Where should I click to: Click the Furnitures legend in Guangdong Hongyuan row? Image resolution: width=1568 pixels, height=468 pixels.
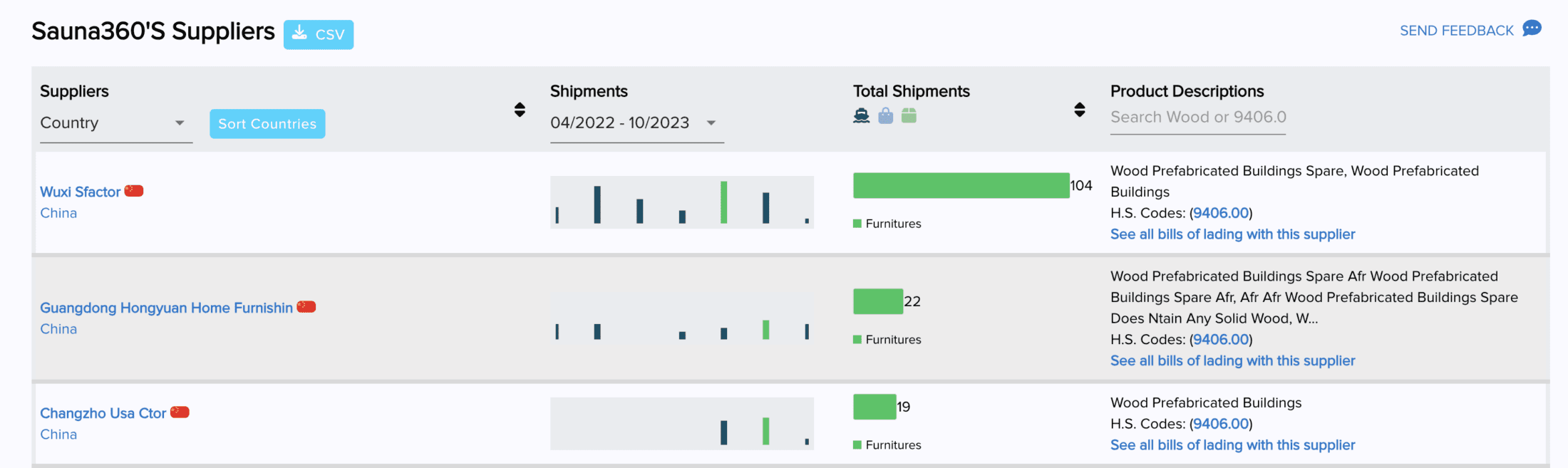(887, 340)
